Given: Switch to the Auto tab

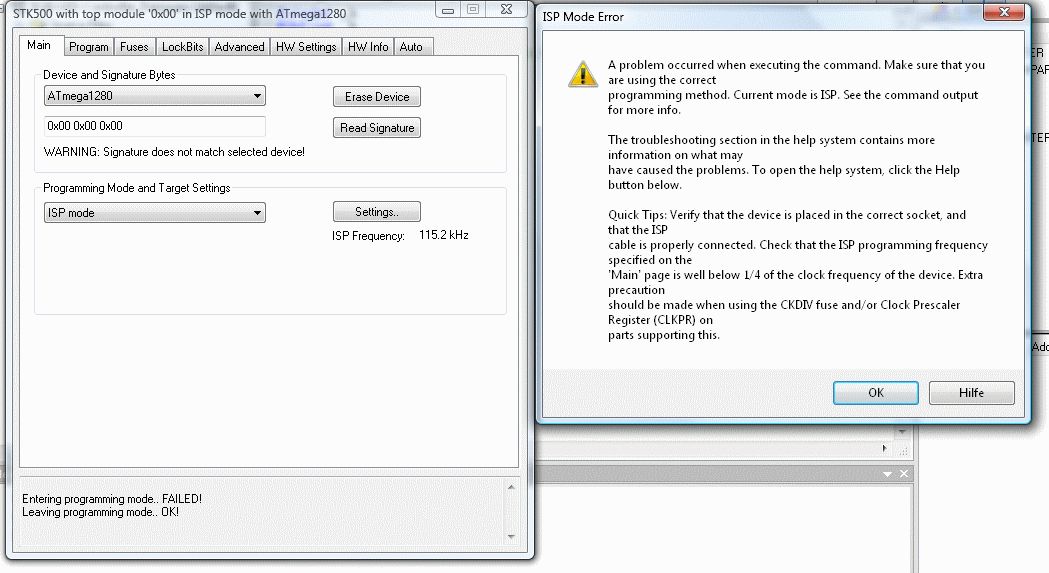Looking at the screenshot, I should pyautogui.click(x=411, y=46).
